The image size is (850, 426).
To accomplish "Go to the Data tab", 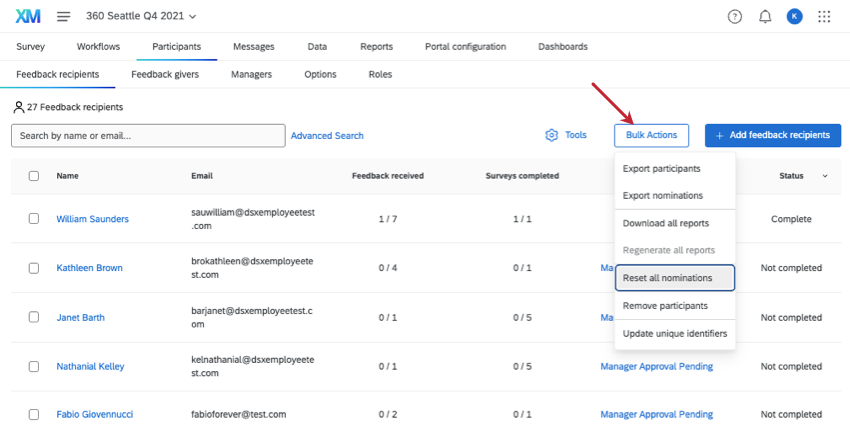I will [317, 47].
